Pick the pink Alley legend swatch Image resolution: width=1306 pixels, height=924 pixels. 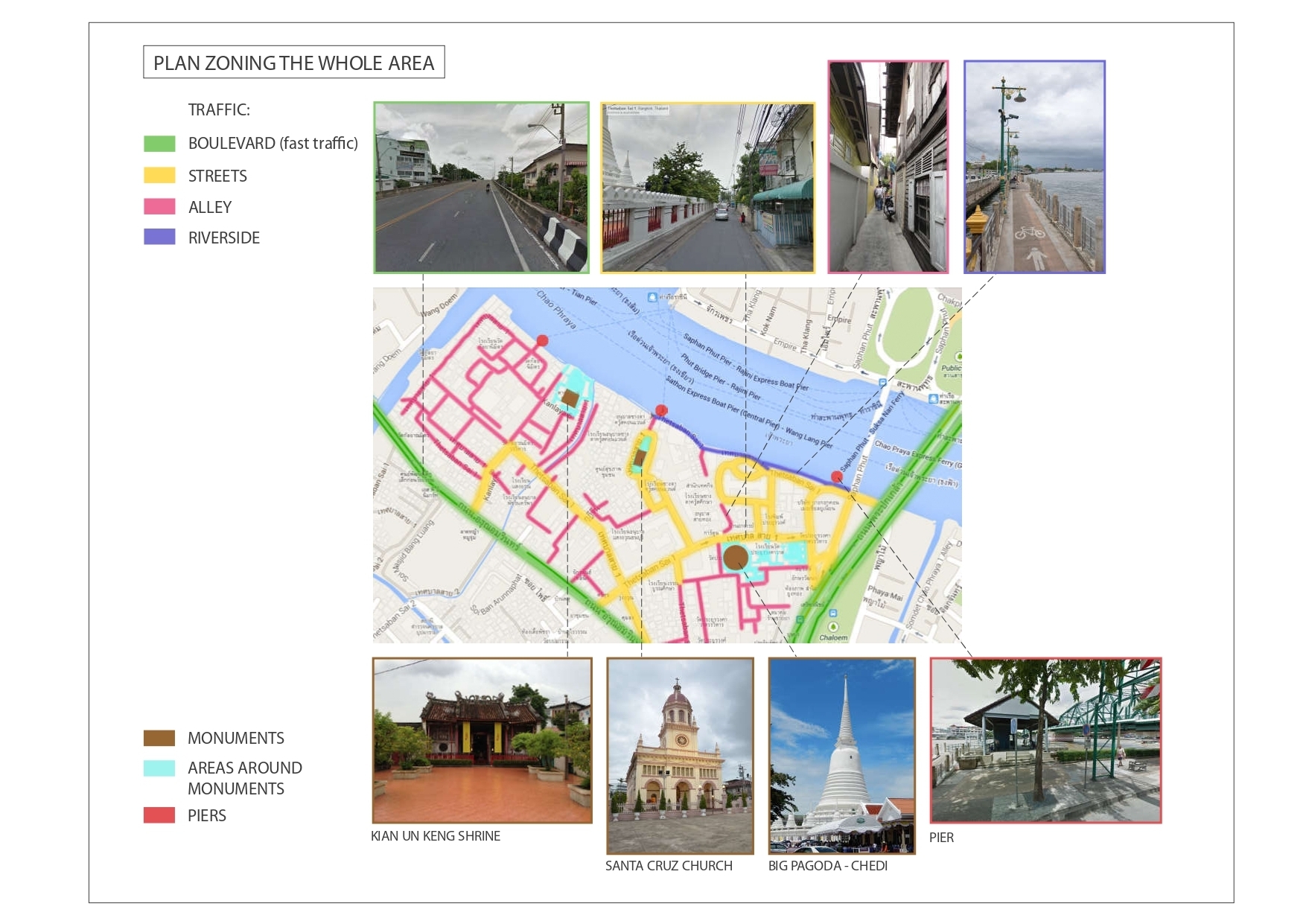click(x=159, y=207)
